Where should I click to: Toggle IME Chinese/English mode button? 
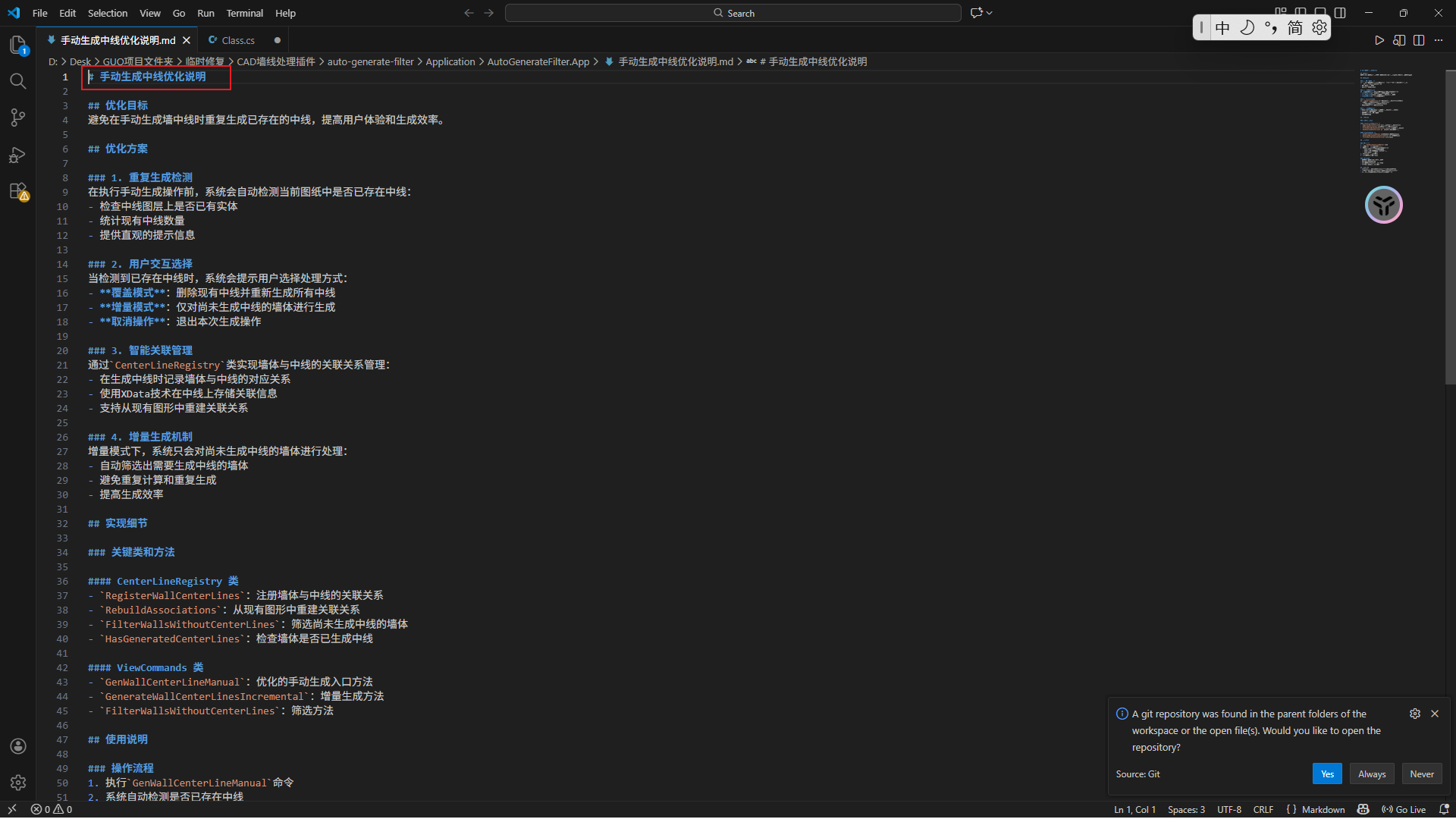1222,28
